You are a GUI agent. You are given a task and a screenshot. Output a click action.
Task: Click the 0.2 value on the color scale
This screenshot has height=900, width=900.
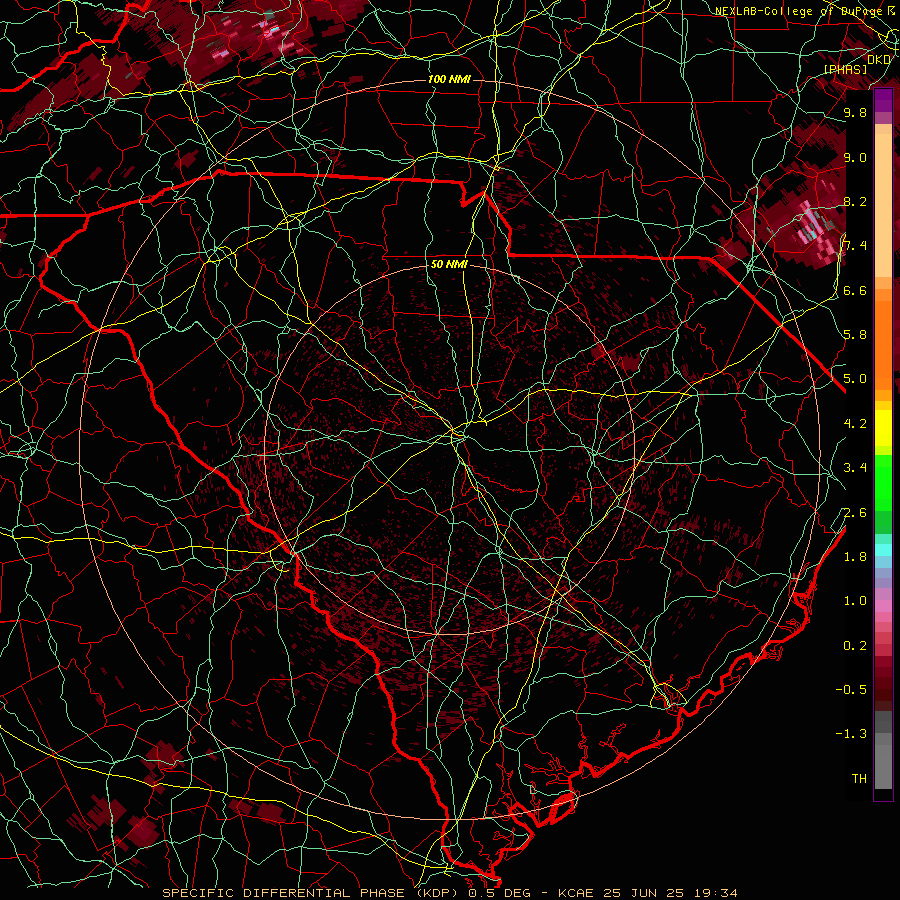[x=855, y=646]
